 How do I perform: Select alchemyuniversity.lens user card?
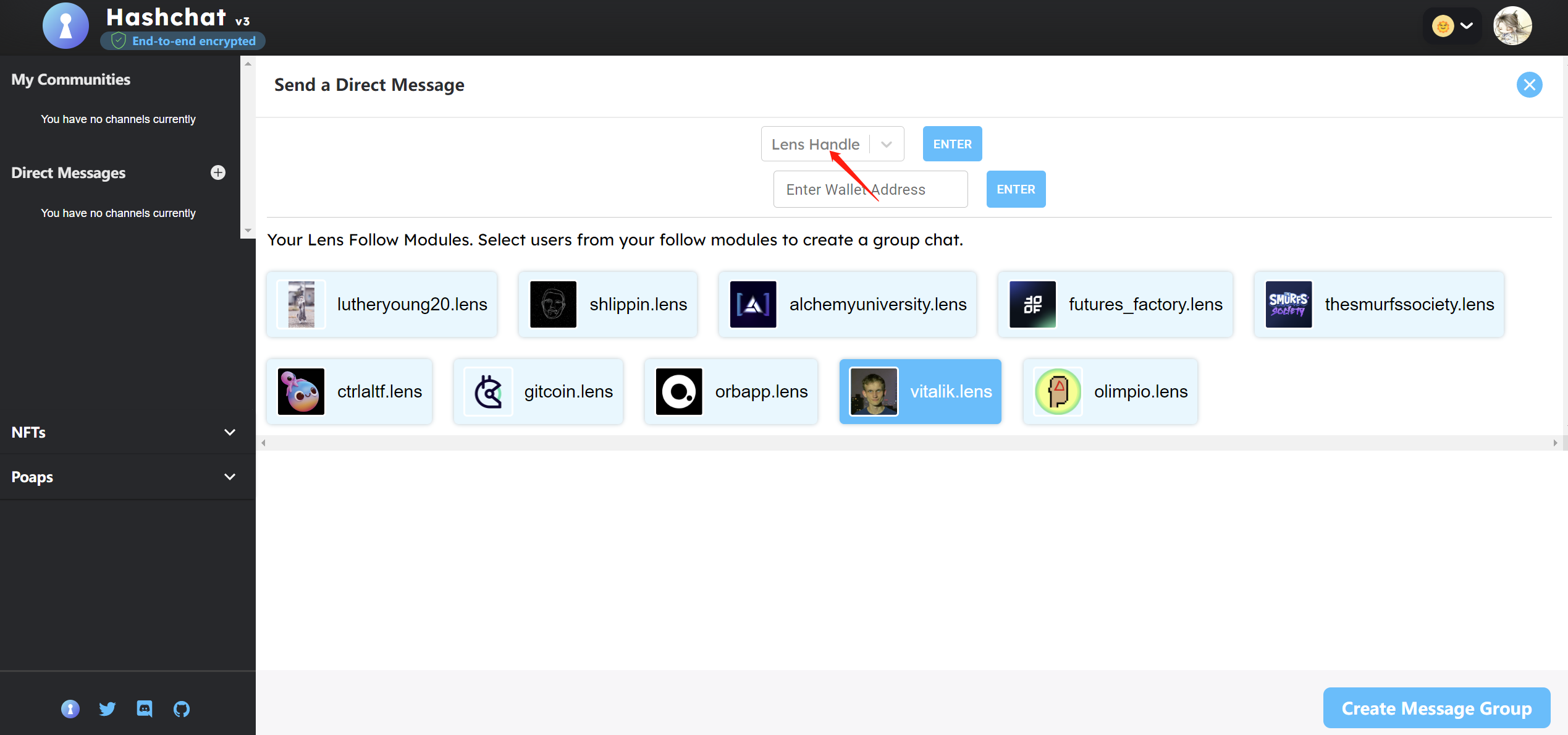click(x=848, y=304)
